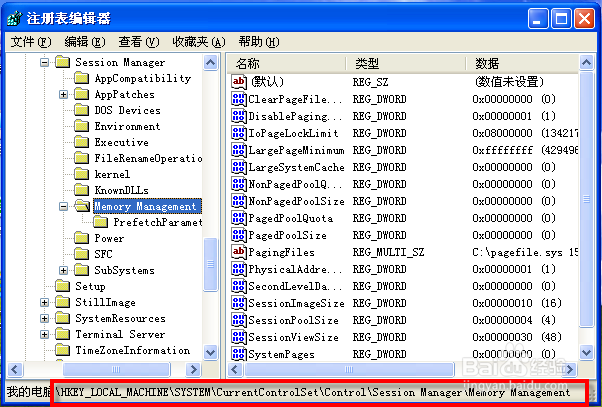The height and width of the screenshot is (407, 602).
Task: Select the SessionImageSize value icon
Action: [238, 303]
